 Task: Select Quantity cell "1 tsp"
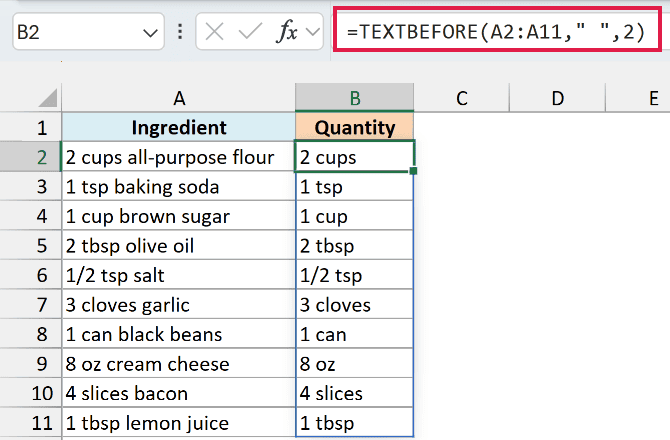pyautogui.click(x=354, y=186)
